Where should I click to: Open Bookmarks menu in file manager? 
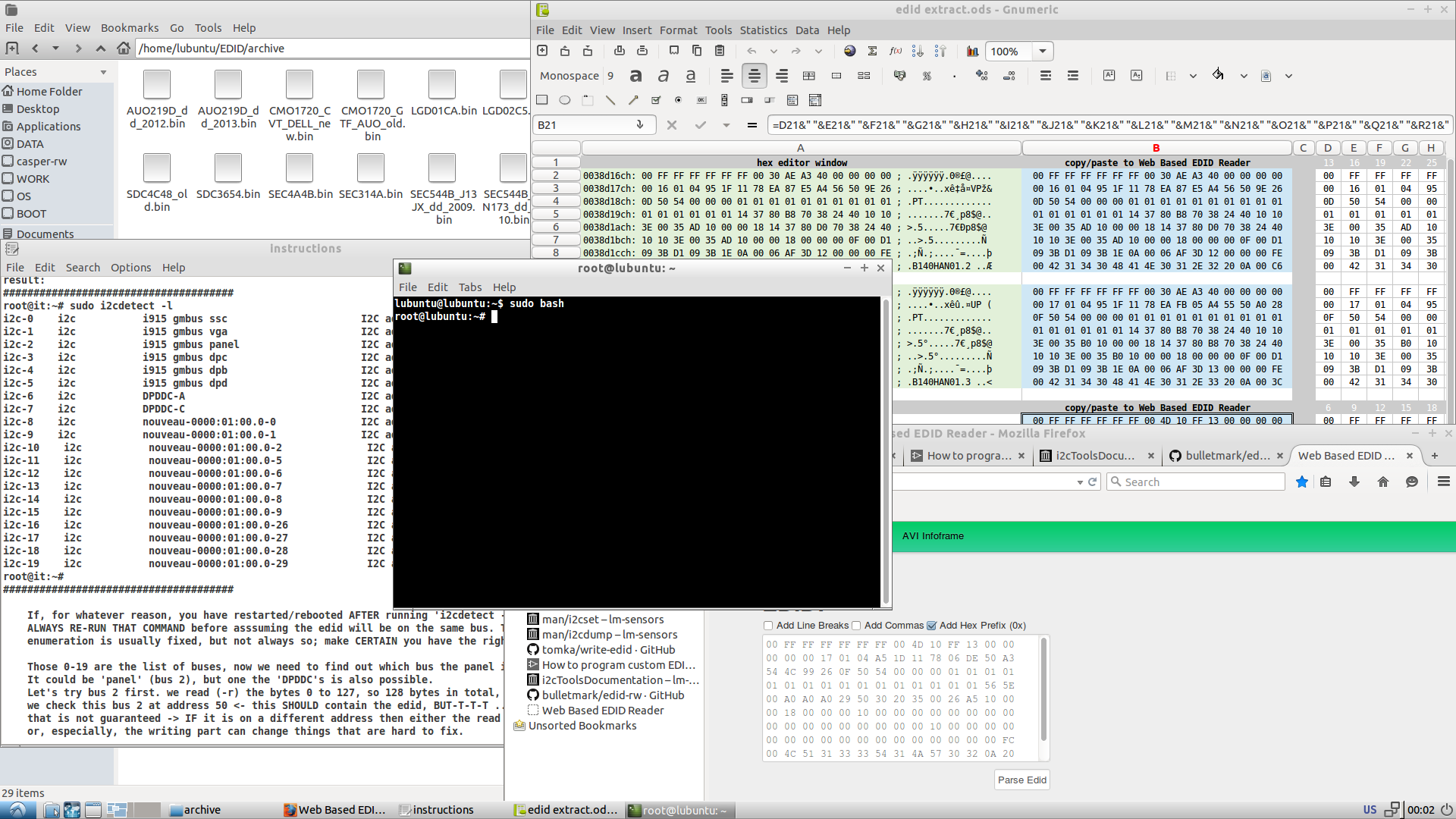click(x=130, y=27)
